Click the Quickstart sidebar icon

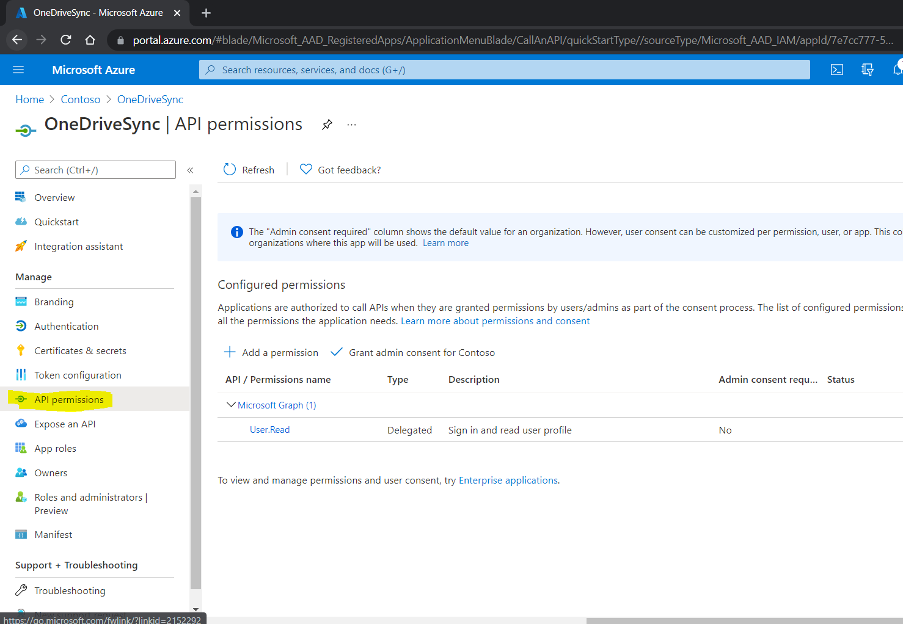click(21, 221)
